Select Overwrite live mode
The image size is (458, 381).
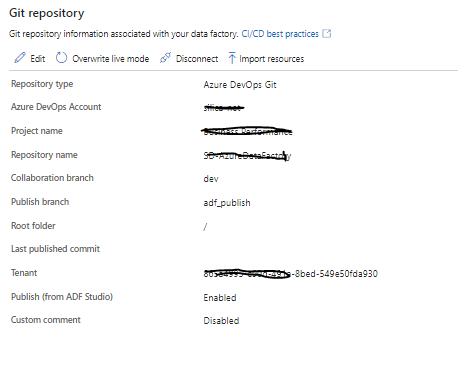(111, 59)
